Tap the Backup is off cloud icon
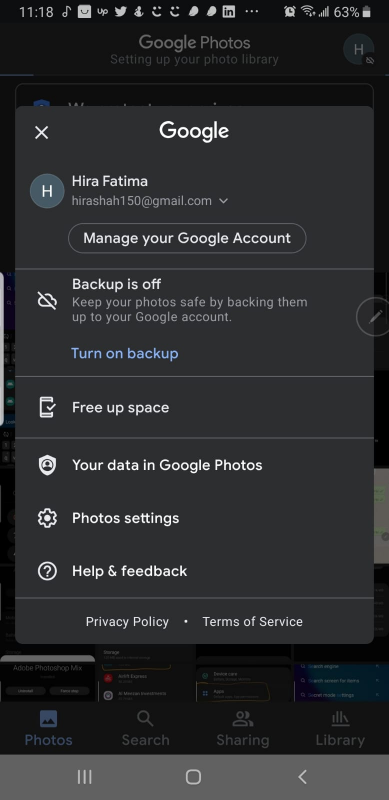Viewport: 389px width, 800px height. click(47, 300)
